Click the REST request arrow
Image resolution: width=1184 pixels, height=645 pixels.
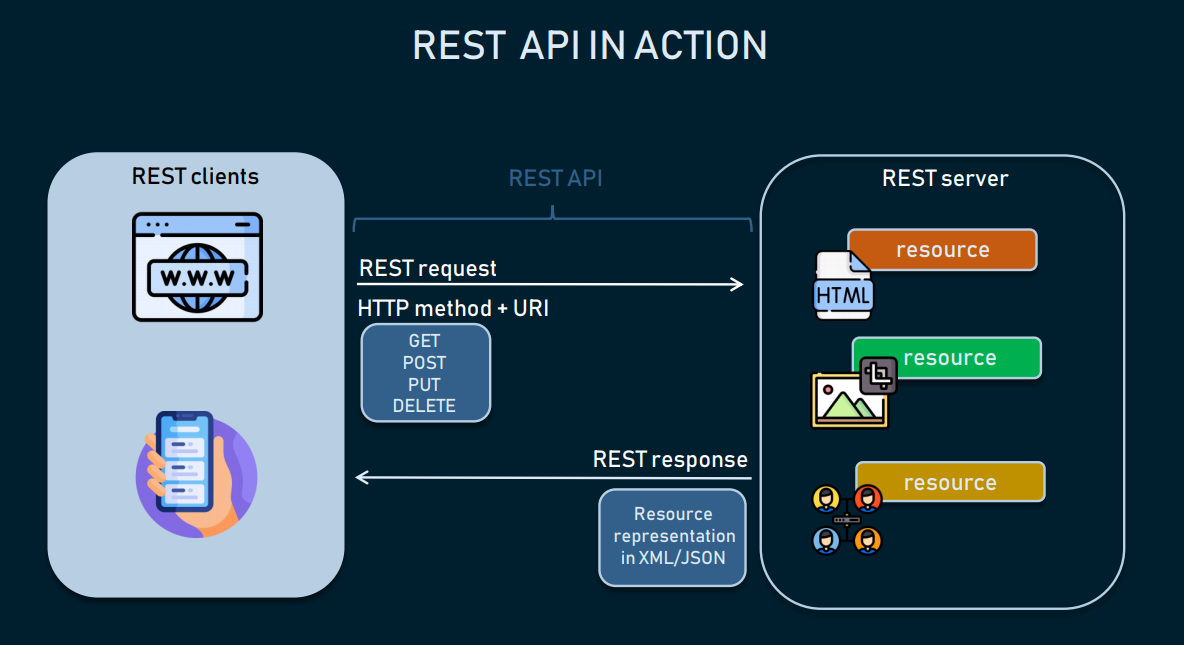pyautogui.click(x=550, y=284)
